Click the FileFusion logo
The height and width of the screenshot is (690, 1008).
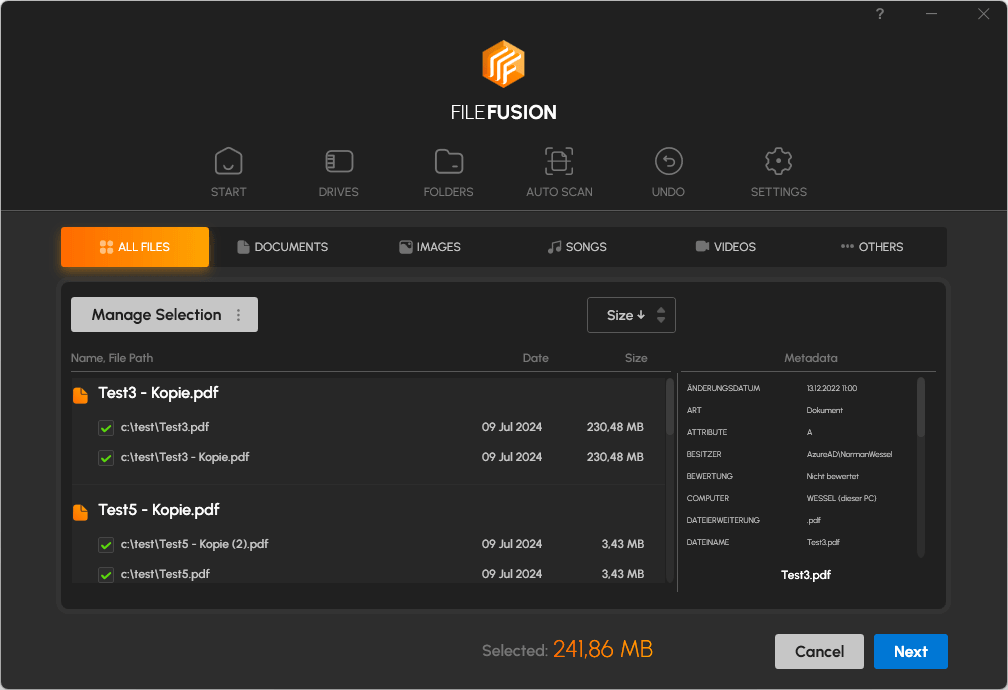coord(504,64)
